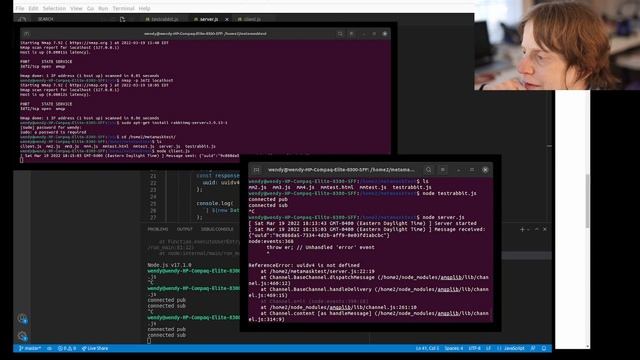640x360 pixels.
Task: Click the SEARCH sidebar title
Action: (45, 19)
